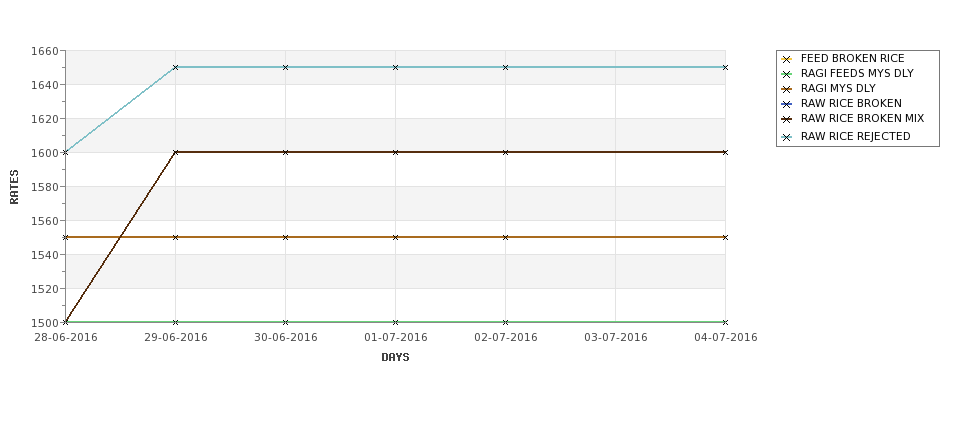Click the RAW RICE BROKEN legend marker
The image size is (975, 429).
pos(787,104)
